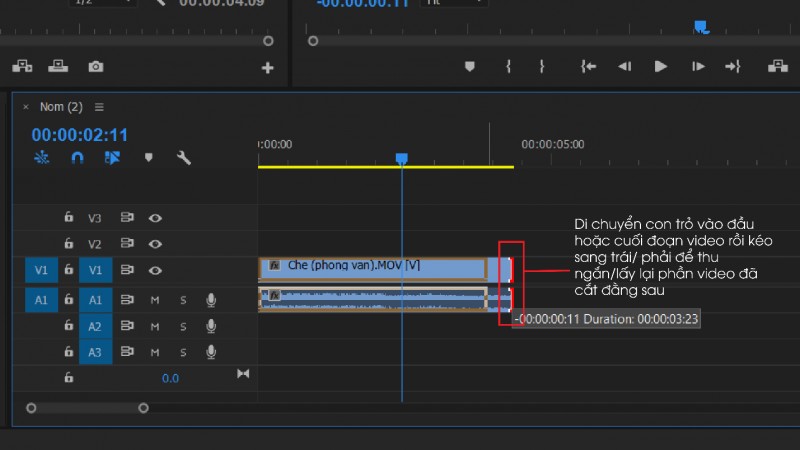Image resolution: width=800 pixels, height=450 pixels.
Task: Hide track V2 output with eye
Action: coord(155,244)
